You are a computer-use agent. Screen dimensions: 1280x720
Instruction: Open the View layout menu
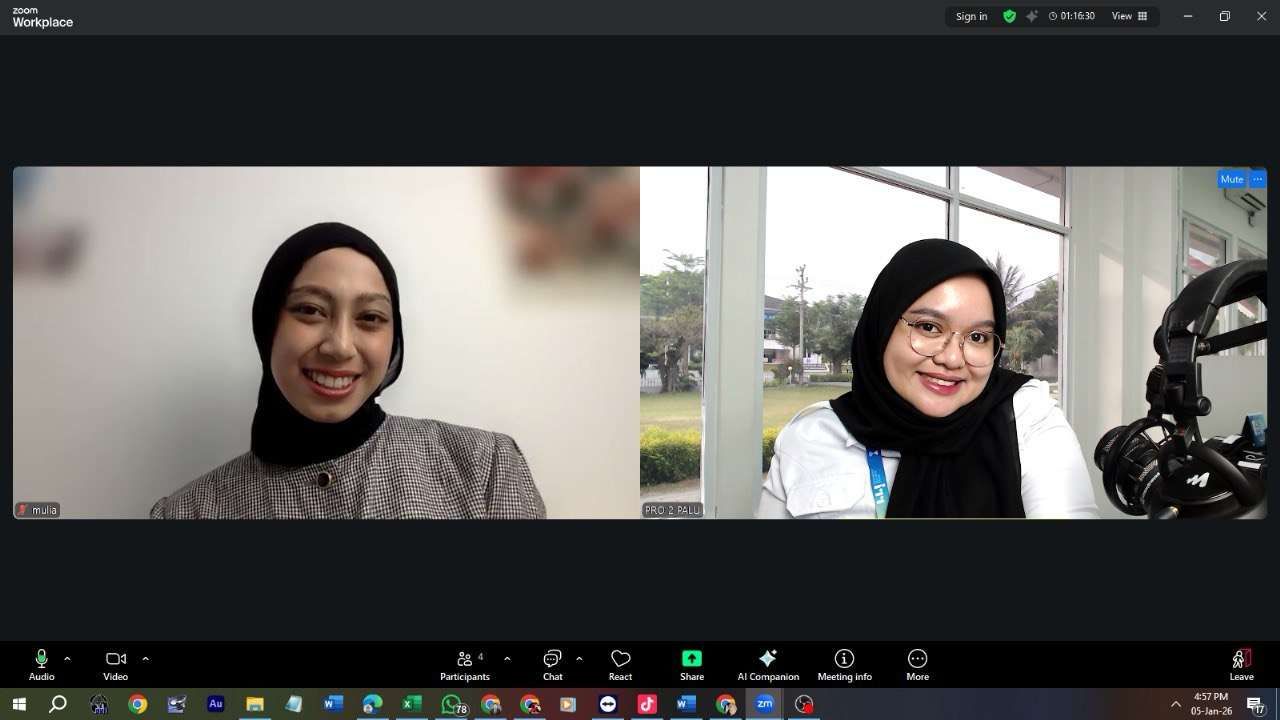tap(1129, 16)
